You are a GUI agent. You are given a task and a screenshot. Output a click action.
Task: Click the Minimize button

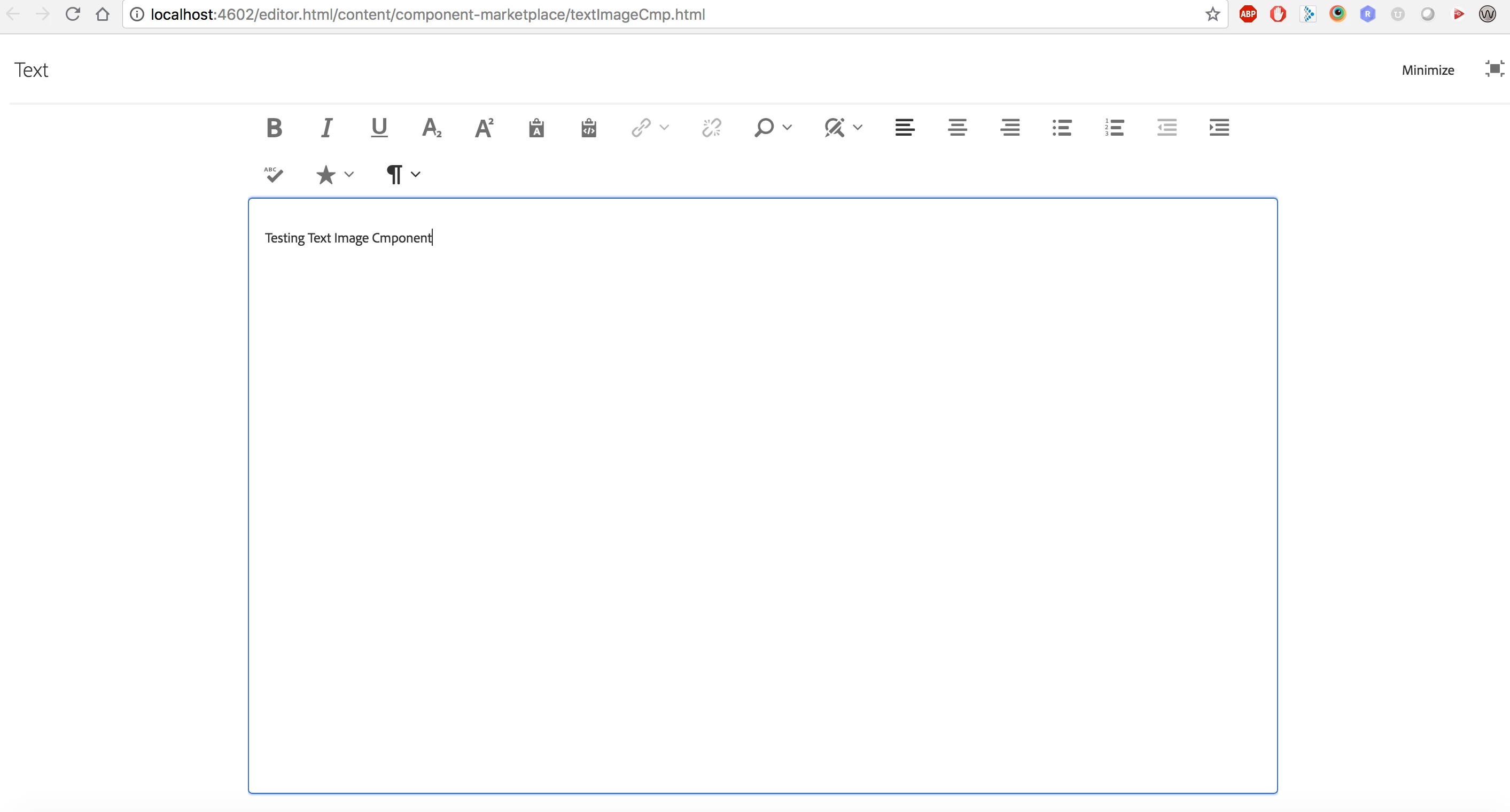[1427, 71]
